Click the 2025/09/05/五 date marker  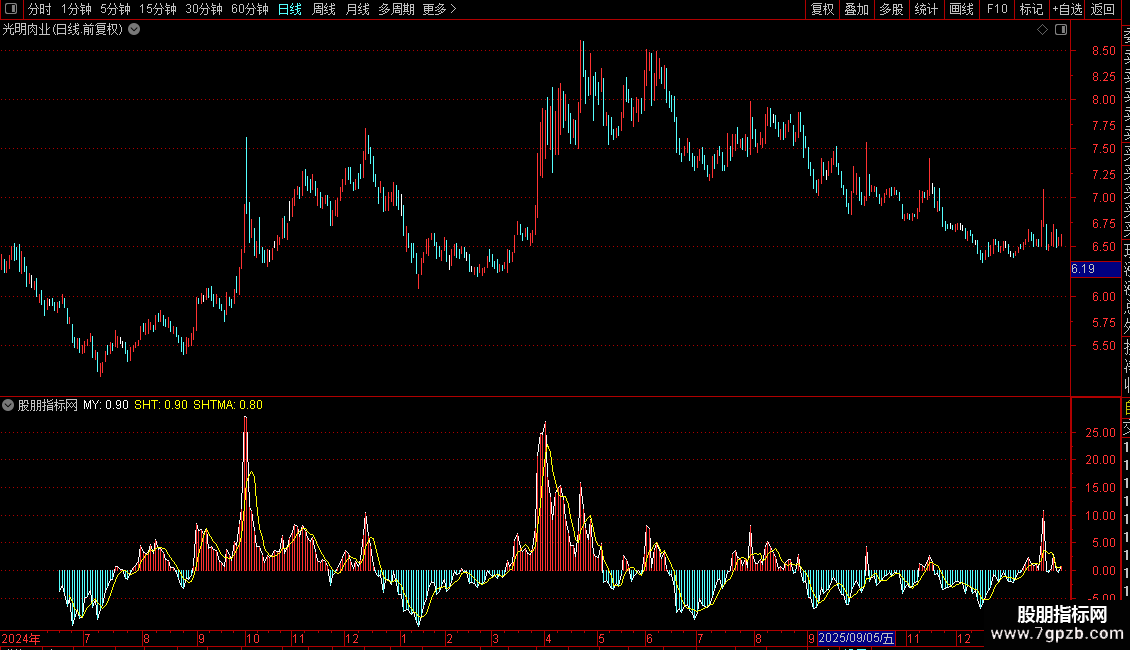[856, 638]
